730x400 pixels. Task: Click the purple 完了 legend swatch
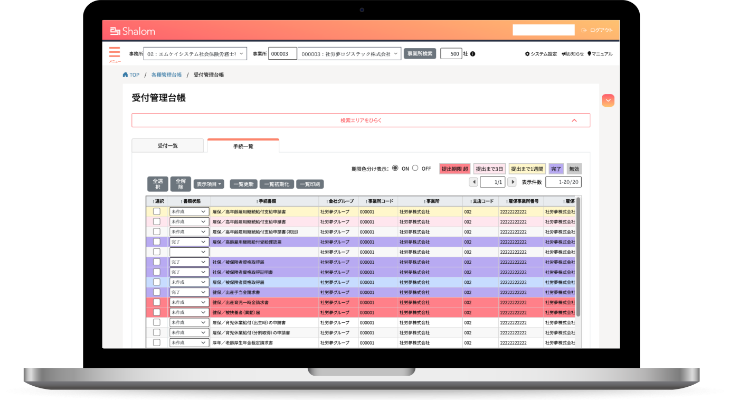point(556,169)
